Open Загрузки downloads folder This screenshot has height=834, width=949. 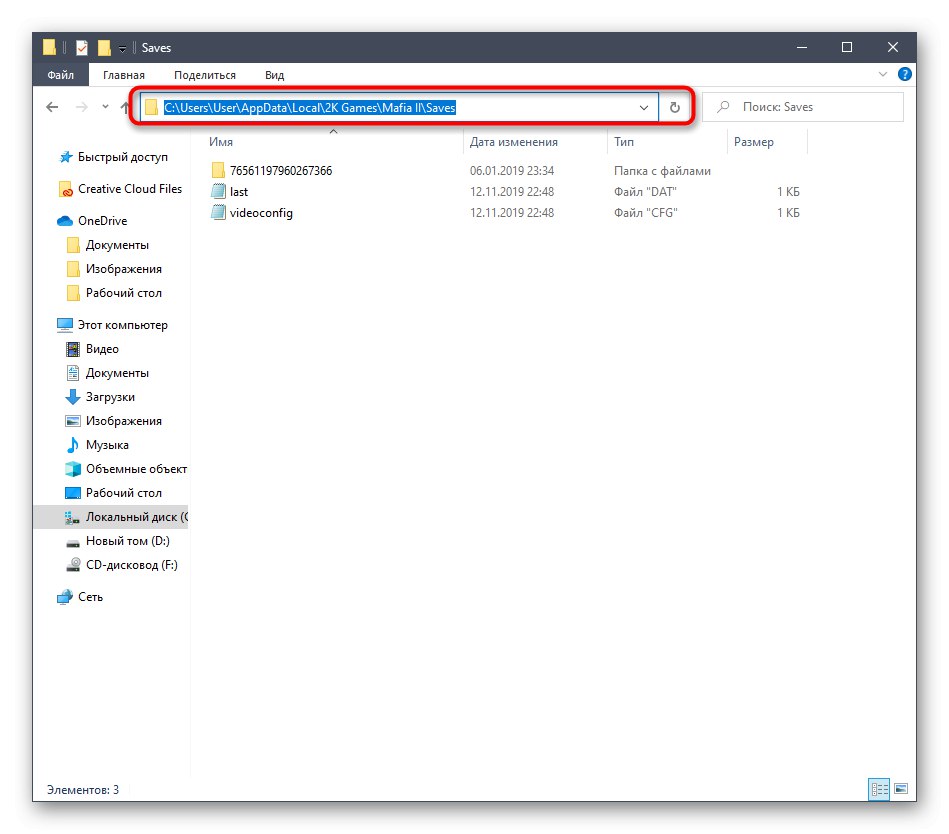pyautogui.click(x=110, y=397)
